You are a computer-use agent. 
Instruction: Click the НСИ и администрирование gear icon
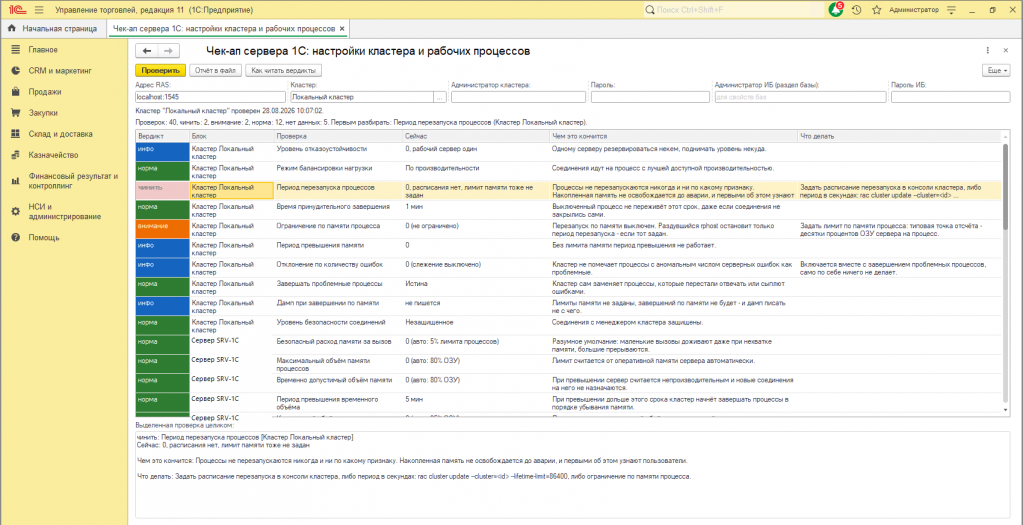click(14, 211)
